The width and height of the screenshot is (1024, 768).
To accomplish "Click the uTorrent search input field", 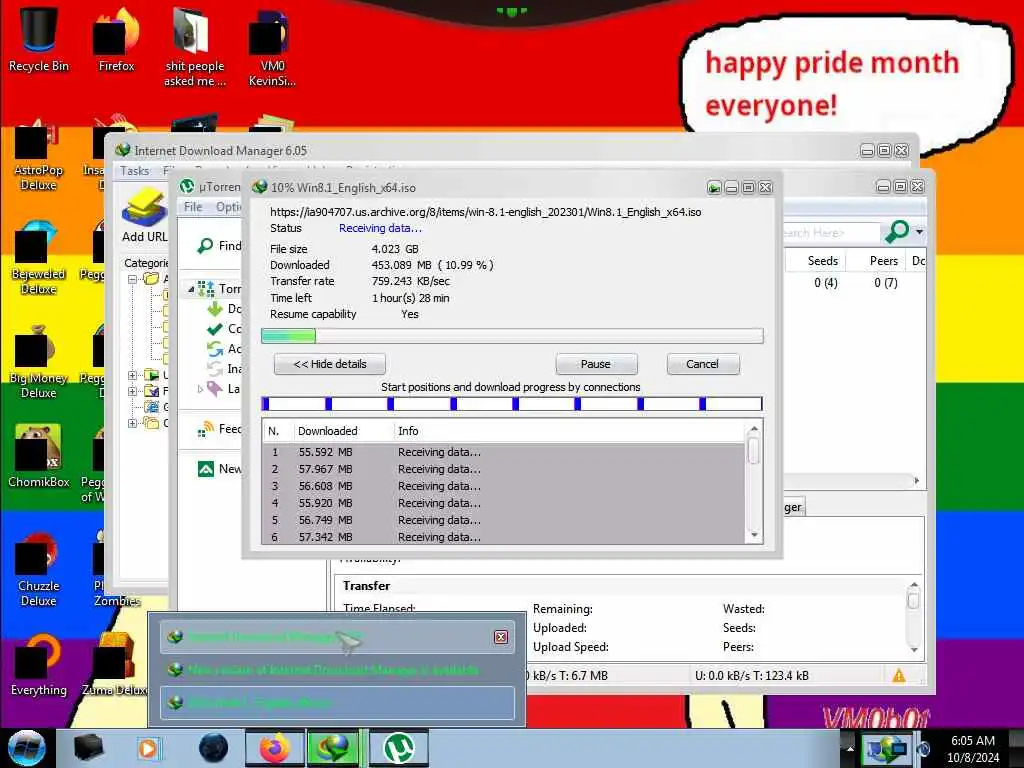I will (x=831, y=232).
